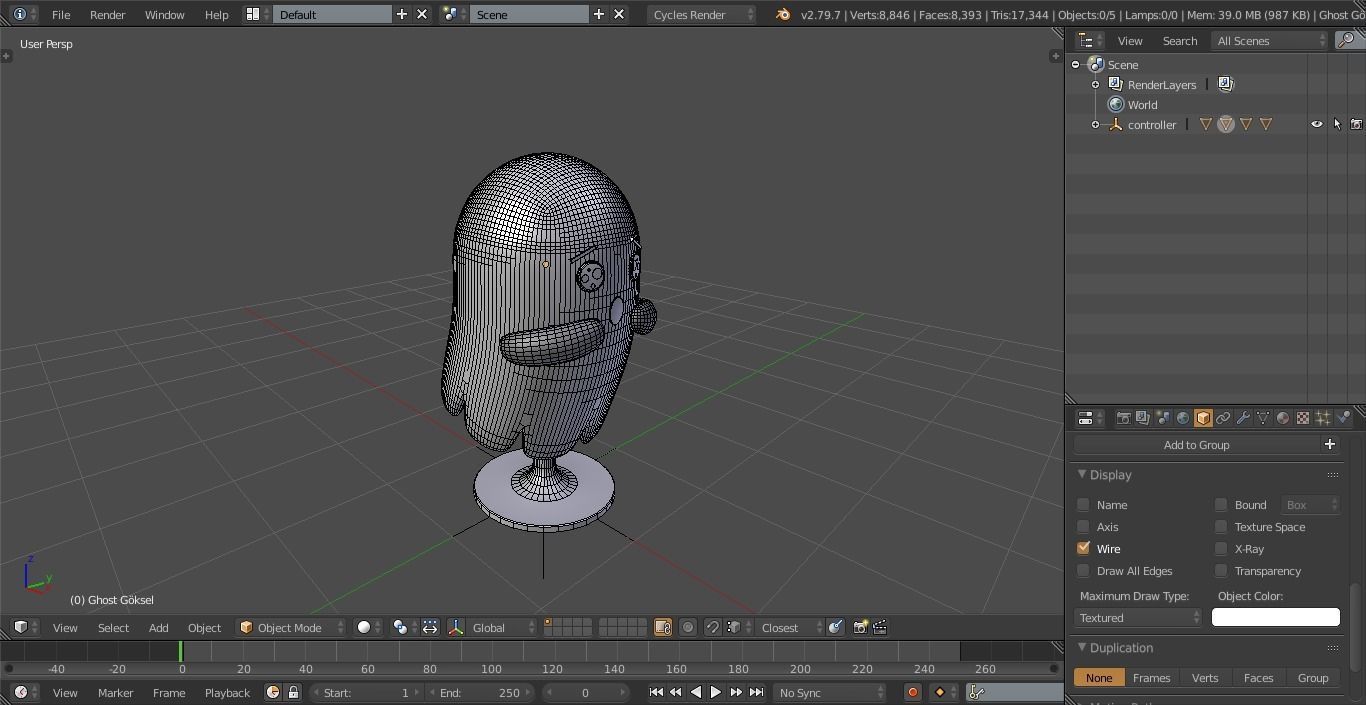
Task: Click the OpenGL render animation clapper icon
Action: [x=880, y=627]
